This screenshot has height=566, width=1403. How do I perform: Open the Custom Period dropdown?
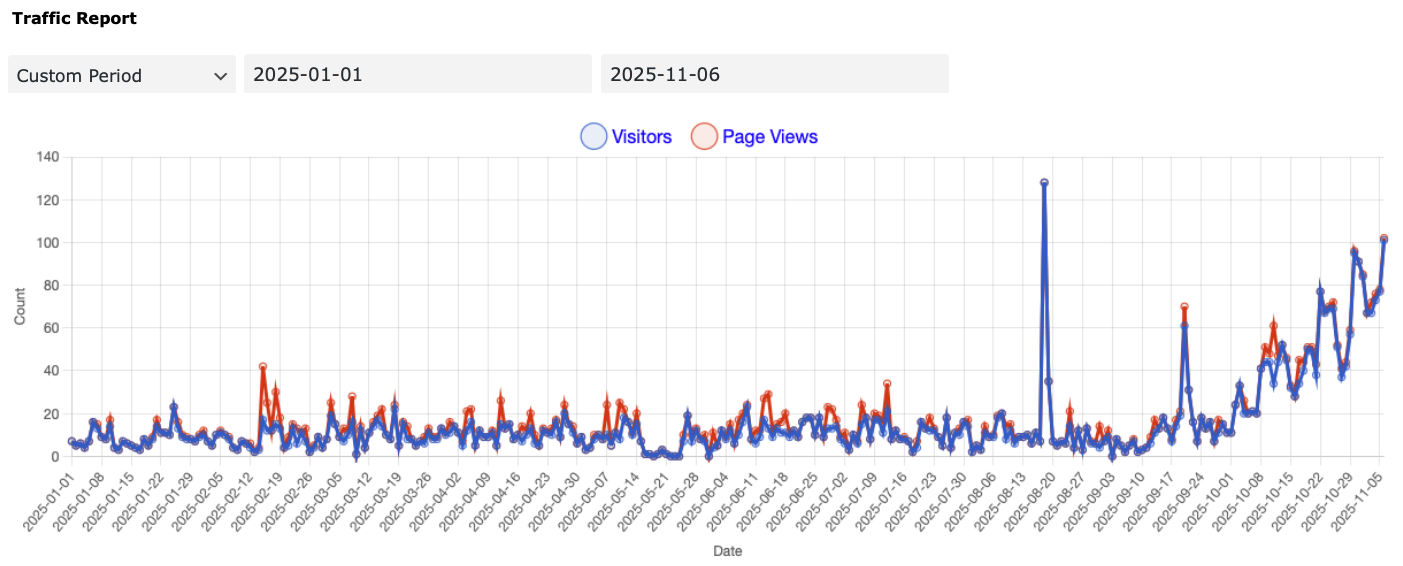click(122, 75)
